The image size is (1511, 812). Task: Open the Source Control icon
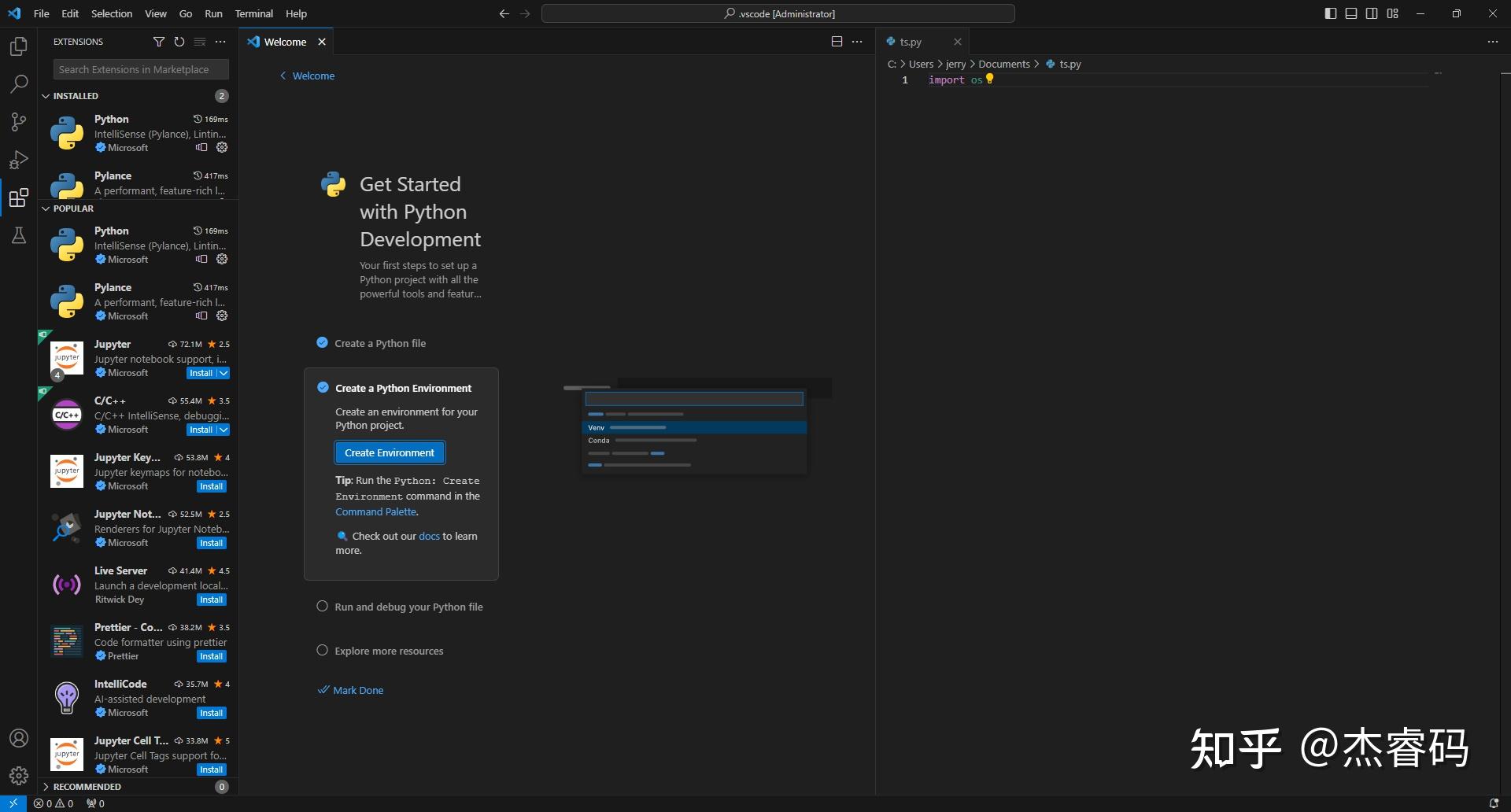19,121
